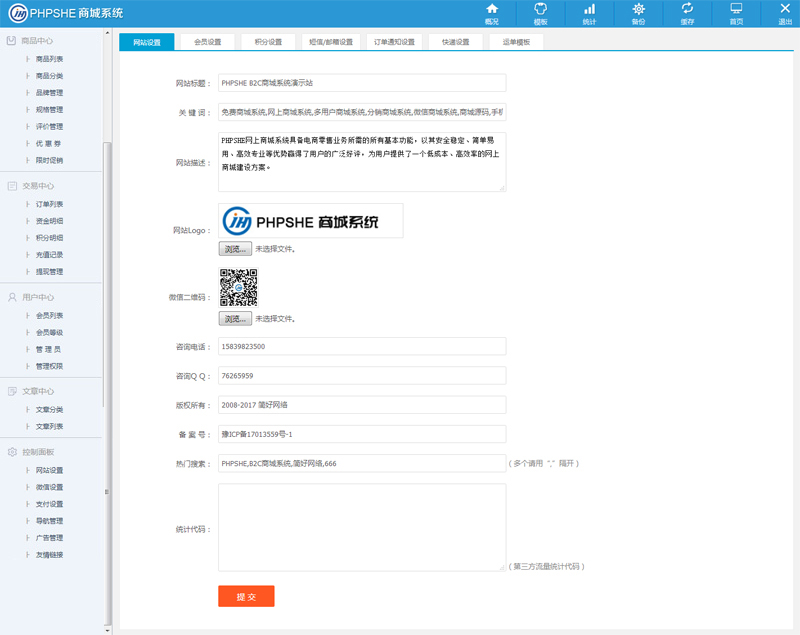Collapse the 商品中心 sidebar section
The width and height of the screenshot is (800, 635).
[38, 41]
